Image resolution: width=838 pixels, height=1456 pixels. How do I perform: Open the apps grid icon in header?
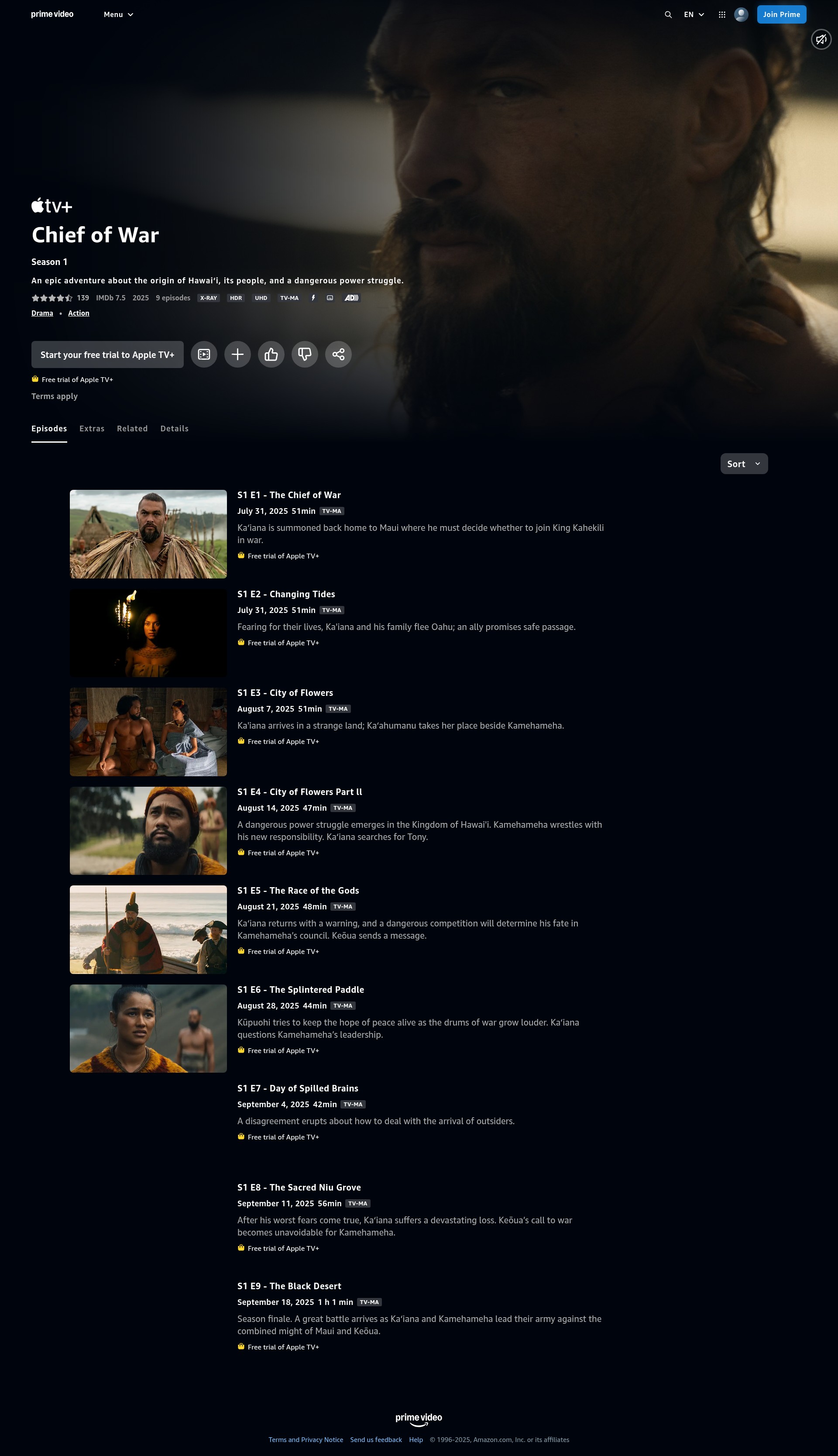point(722,14)
